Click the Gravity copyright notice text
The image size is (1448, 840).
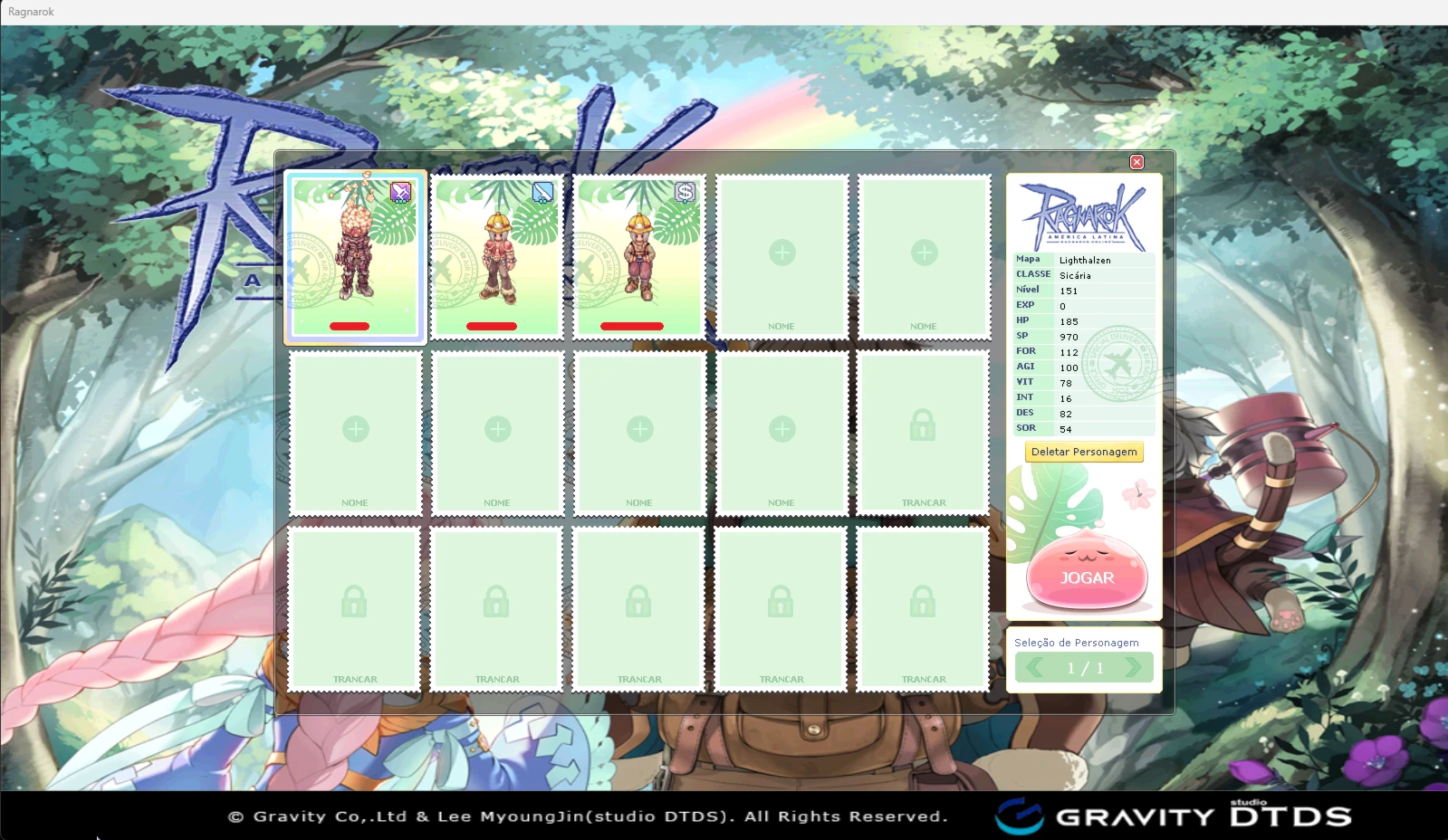pyautogui.click(x=588, y=816)
